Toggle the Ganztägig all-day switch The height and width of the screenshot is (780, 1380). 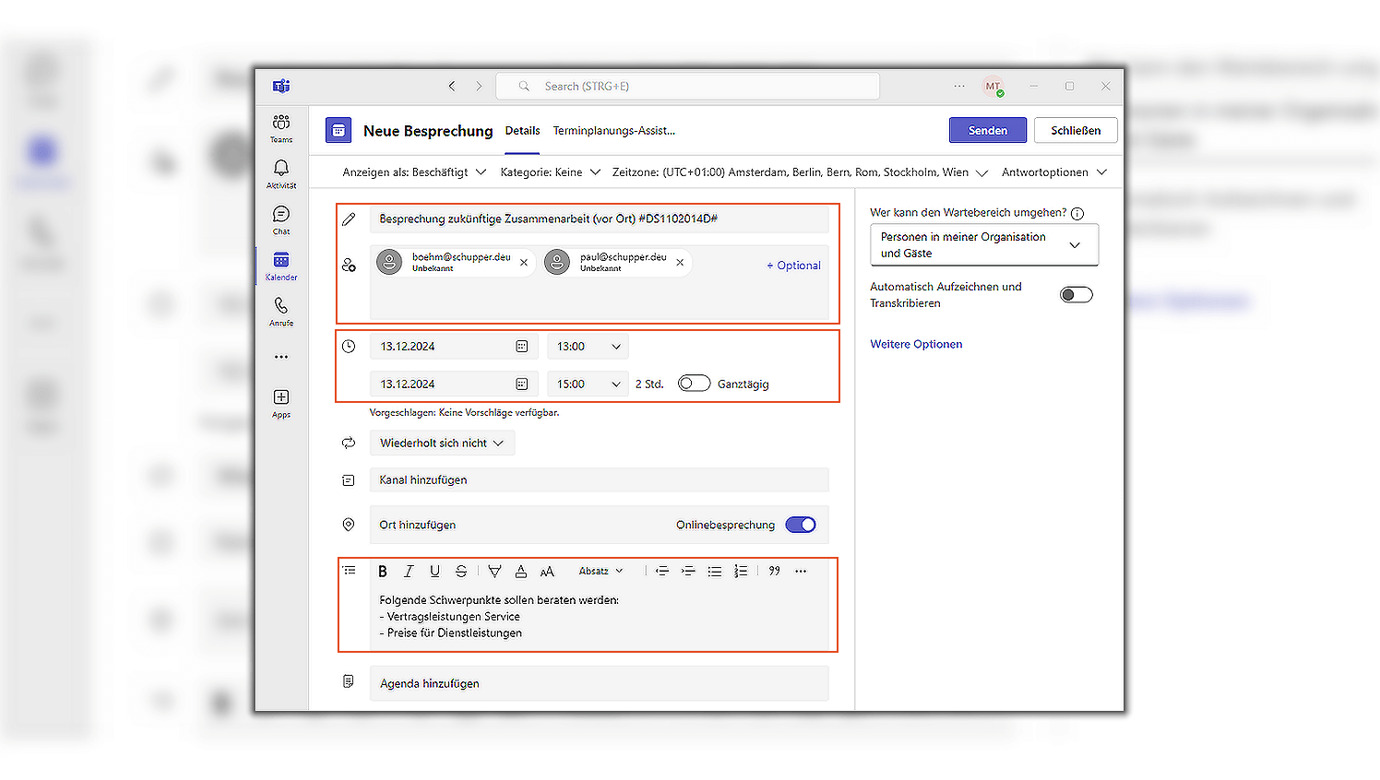694,383
